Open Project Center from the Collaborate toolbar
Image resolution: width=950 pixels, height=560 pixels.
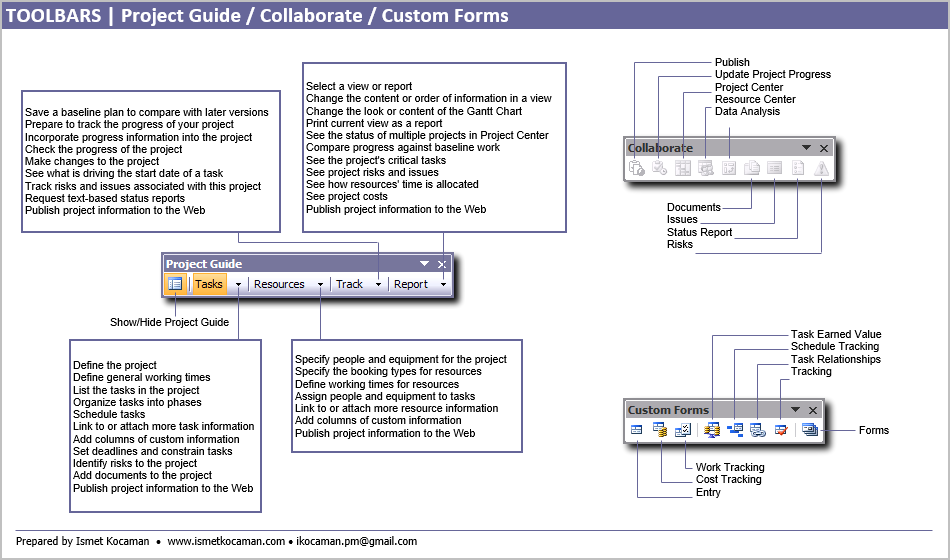click(x=683, y=169)
